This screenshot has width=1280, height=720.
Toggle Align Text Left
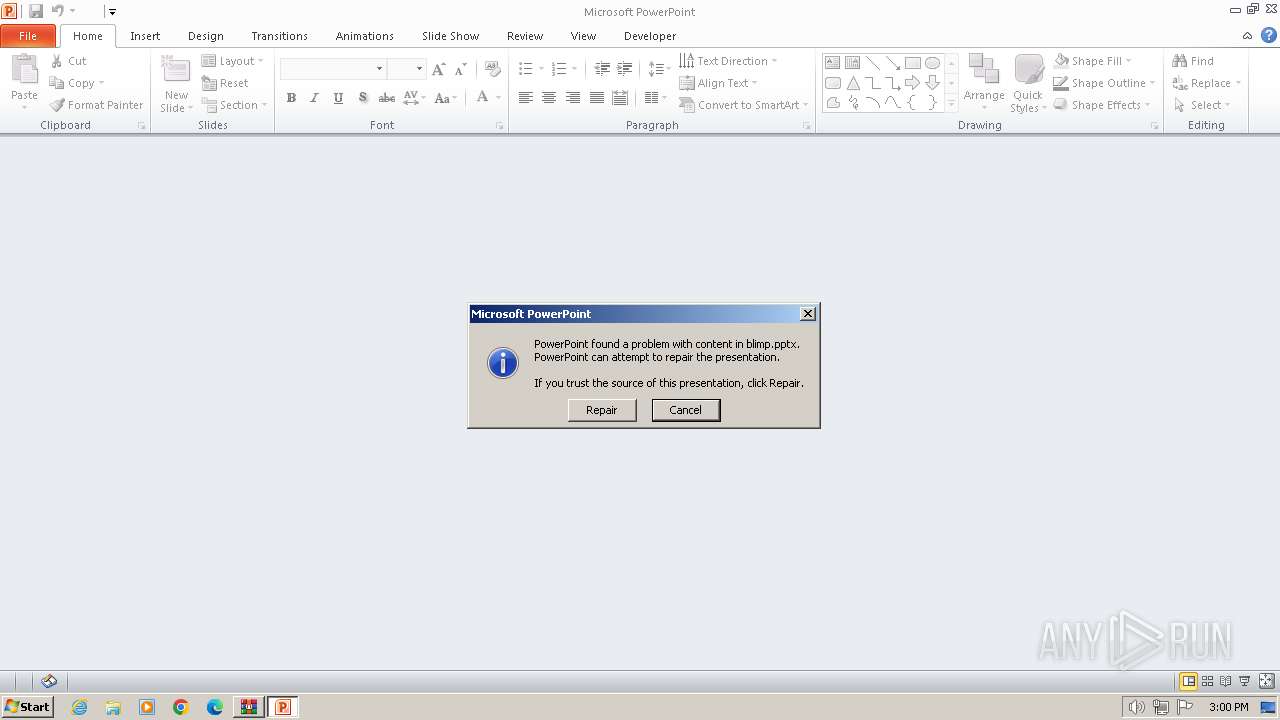(x=526, y=98)
